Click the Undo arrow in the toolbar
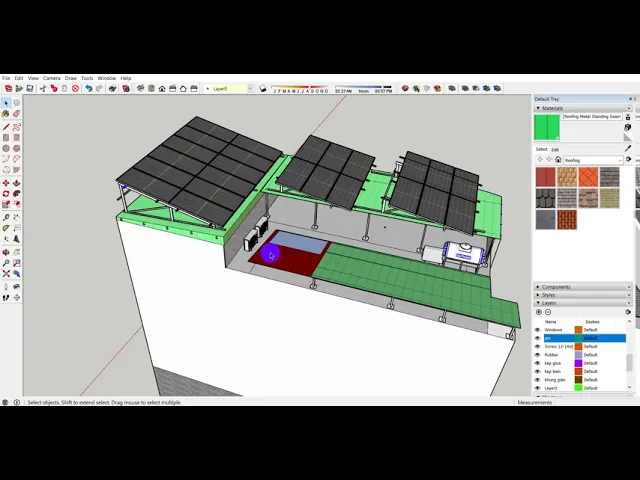 click(x=88, y=88)
